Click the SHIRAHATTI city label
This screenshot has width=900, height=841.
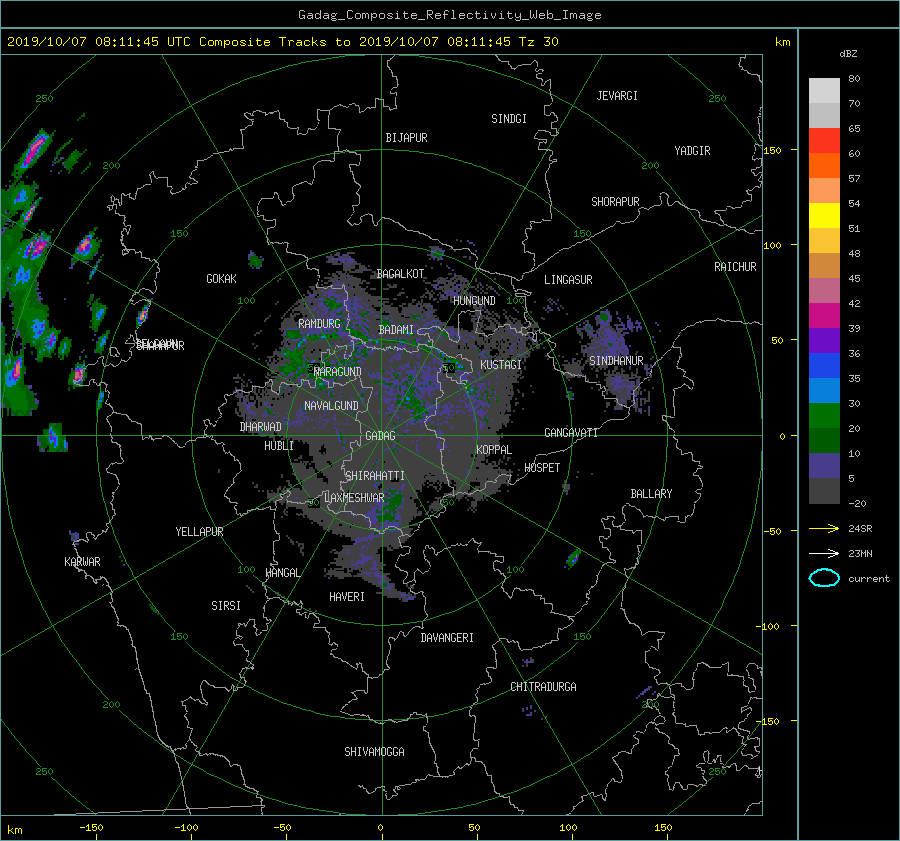(375, 476)
